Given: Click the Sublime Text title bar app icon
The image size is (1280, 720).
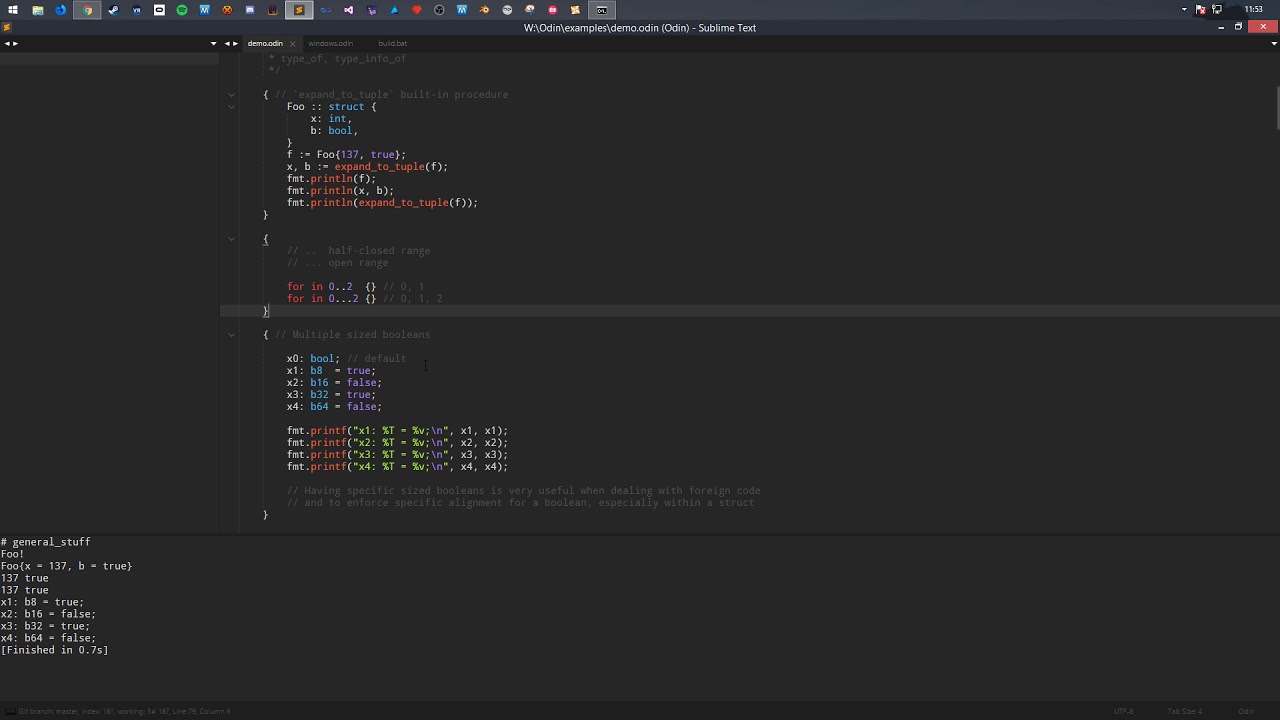Looking at the screenshot, I should [x=6, y=28].
